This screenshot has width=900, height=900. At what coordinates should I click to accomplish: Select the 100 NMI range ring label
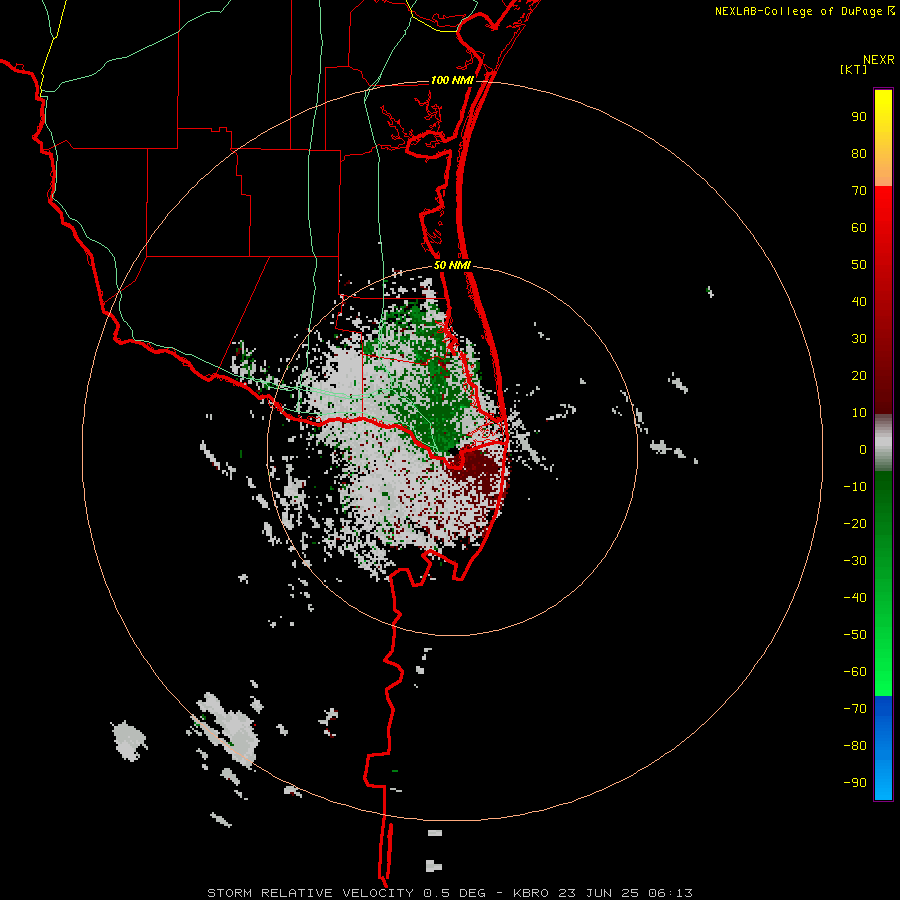(452, 80)
